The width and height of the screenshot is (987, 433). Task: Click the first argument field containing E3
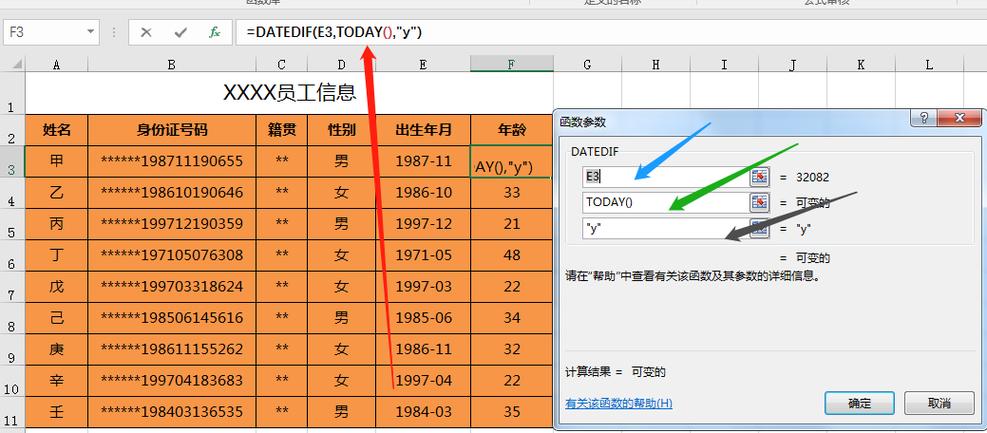pyautogui.click(x=665, y=177)
